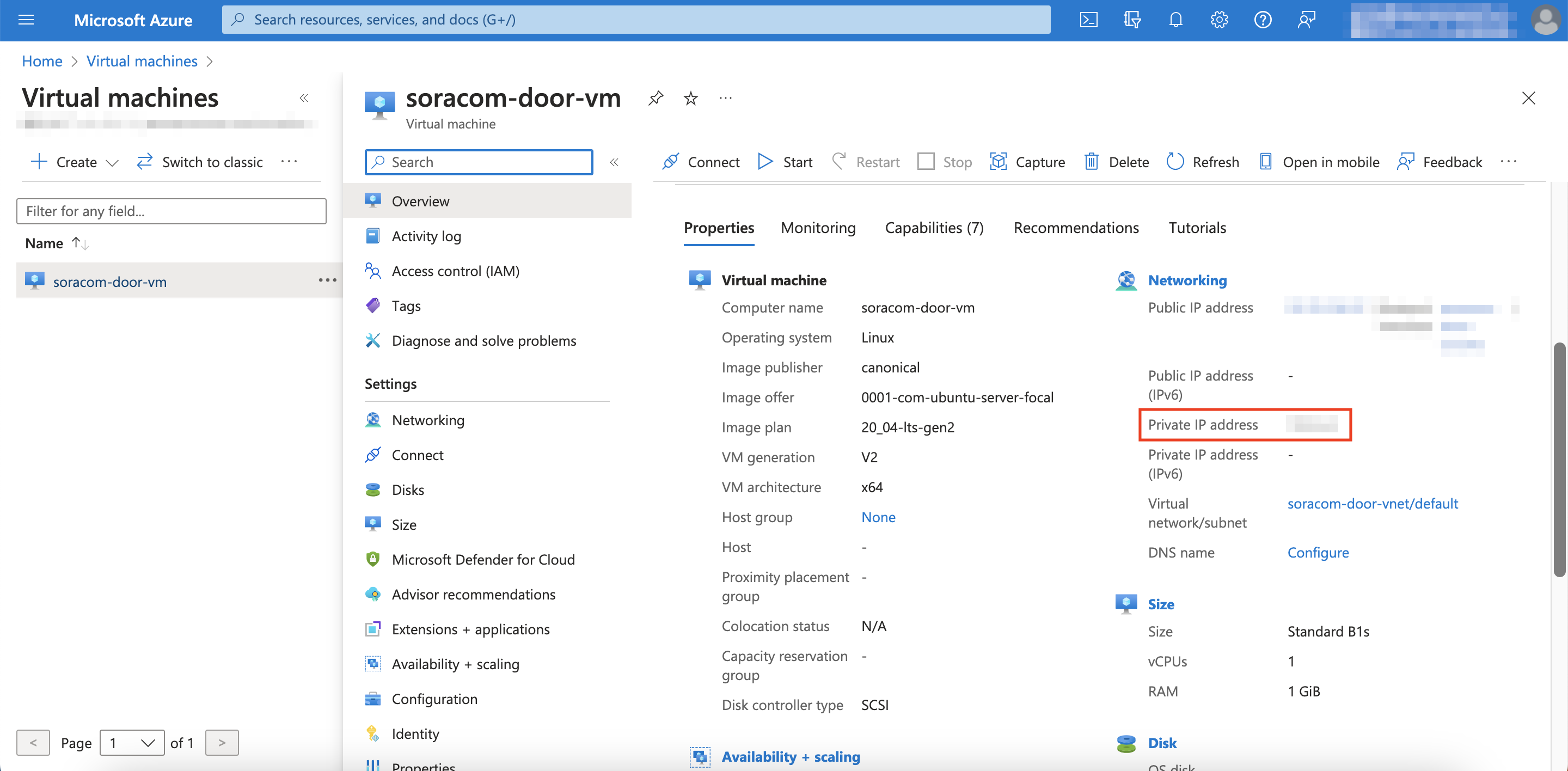Screen dimensions: 1568x771
Task: Switch to the Monitoring tab
Action: pos(818,228)
